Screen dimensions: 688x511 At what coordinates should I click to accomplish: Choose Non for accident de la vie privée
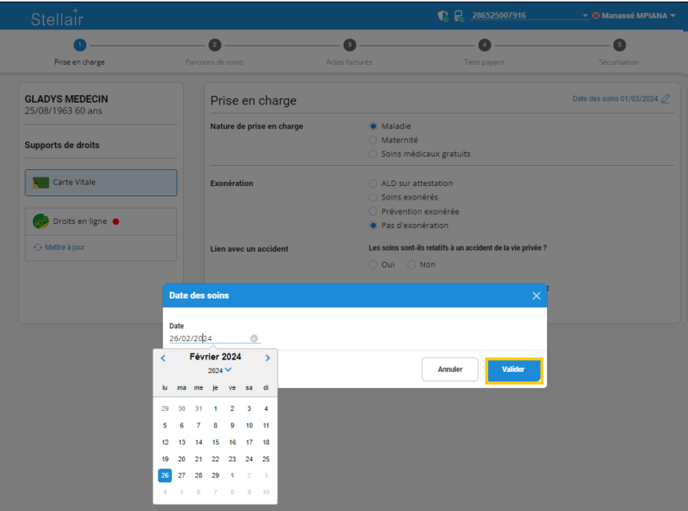tap(411, 265)
